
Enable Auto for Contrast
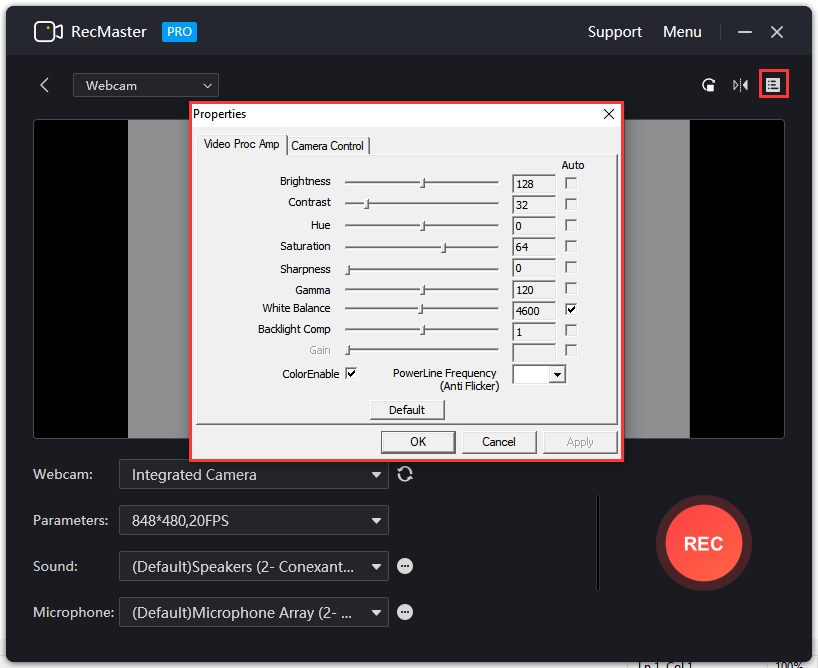(x=571, y=204)
